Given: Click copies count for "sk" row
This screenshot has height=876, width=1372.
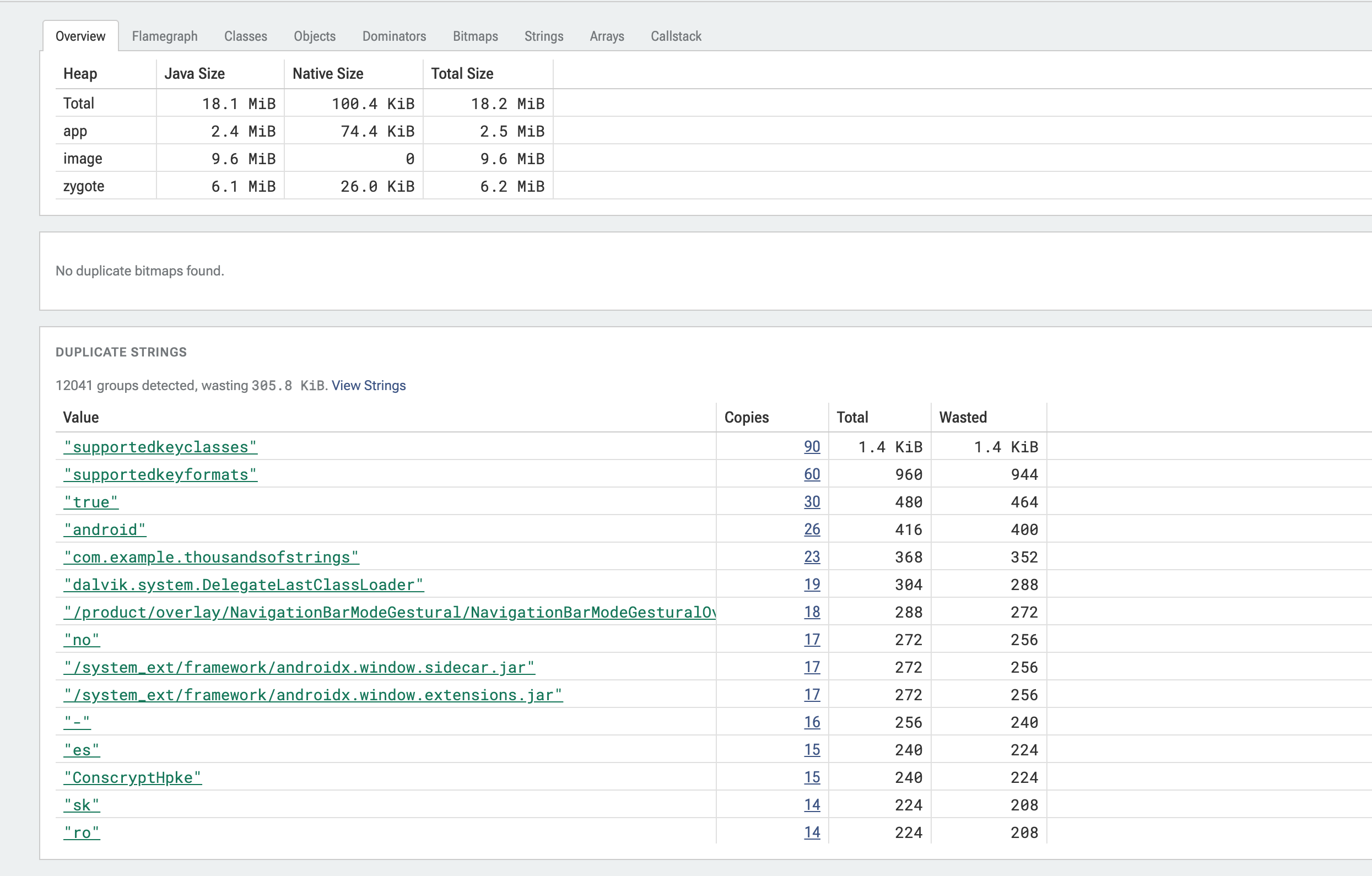Looking at the screenshot, I should tap(812, 804).
